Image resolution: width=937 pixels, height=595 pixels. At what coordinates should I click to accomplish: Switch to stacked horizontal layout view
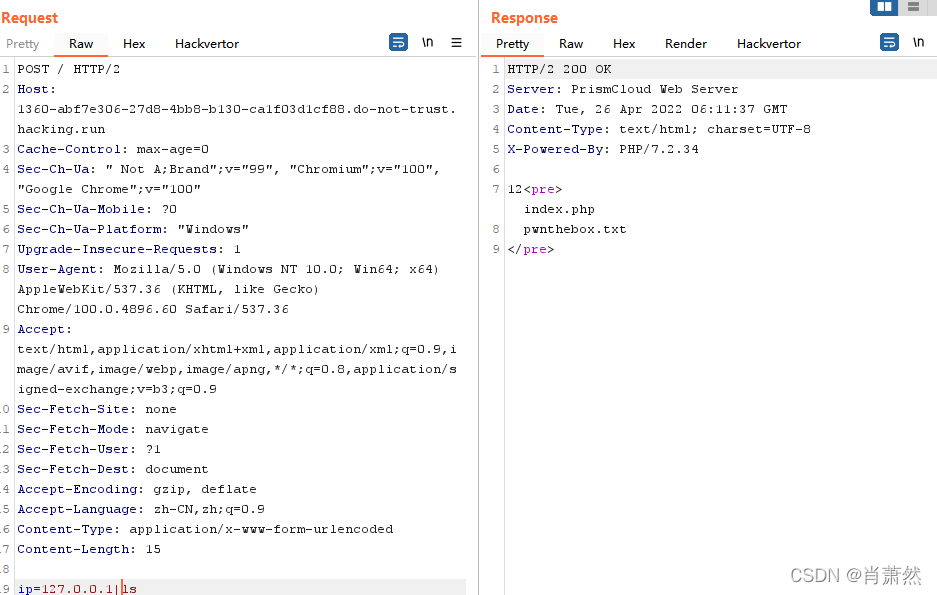(x=913, y=7)
